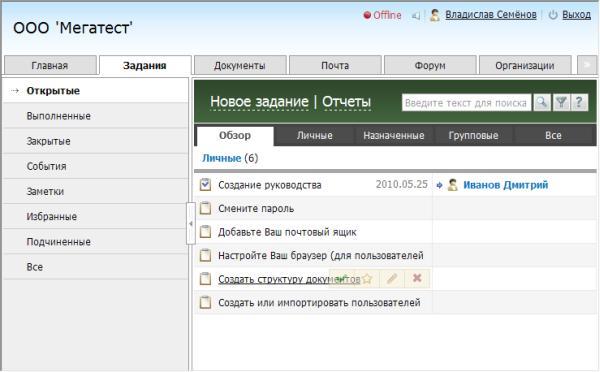This screenshot has width=600, height=372.
Task: Toggle checkbox for Создание руководства task
Action: (205, 185)
